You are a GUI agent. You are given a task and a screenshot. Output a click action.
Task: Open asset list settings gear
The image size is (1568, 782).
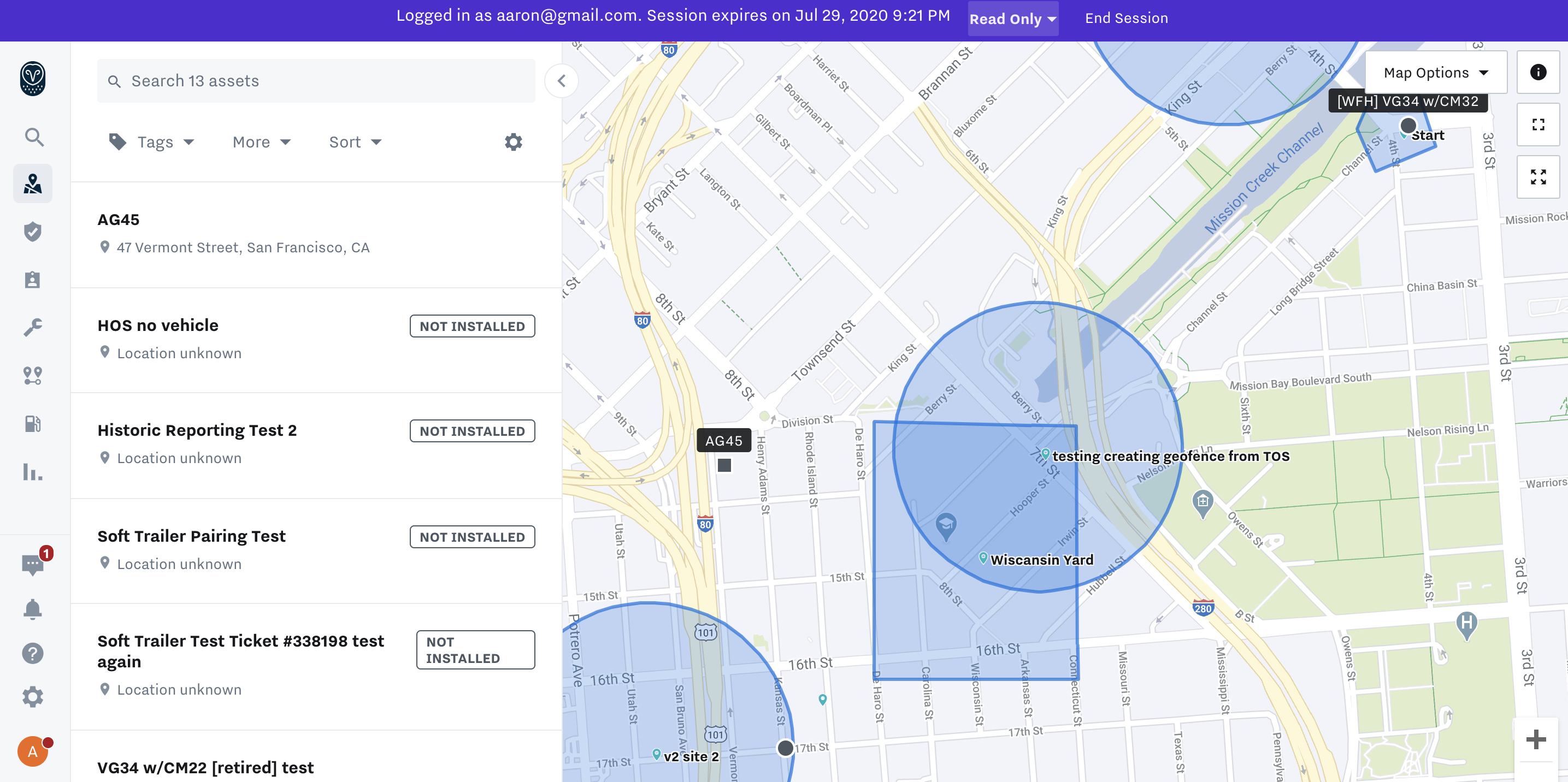[x=513, y=143]
